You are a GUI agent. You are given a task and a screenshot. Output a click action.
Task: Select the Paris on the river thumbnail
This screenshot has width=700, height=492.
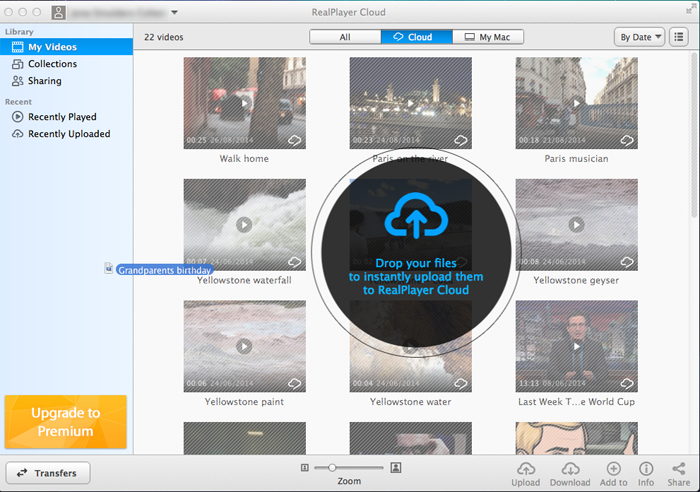(410, 103)
